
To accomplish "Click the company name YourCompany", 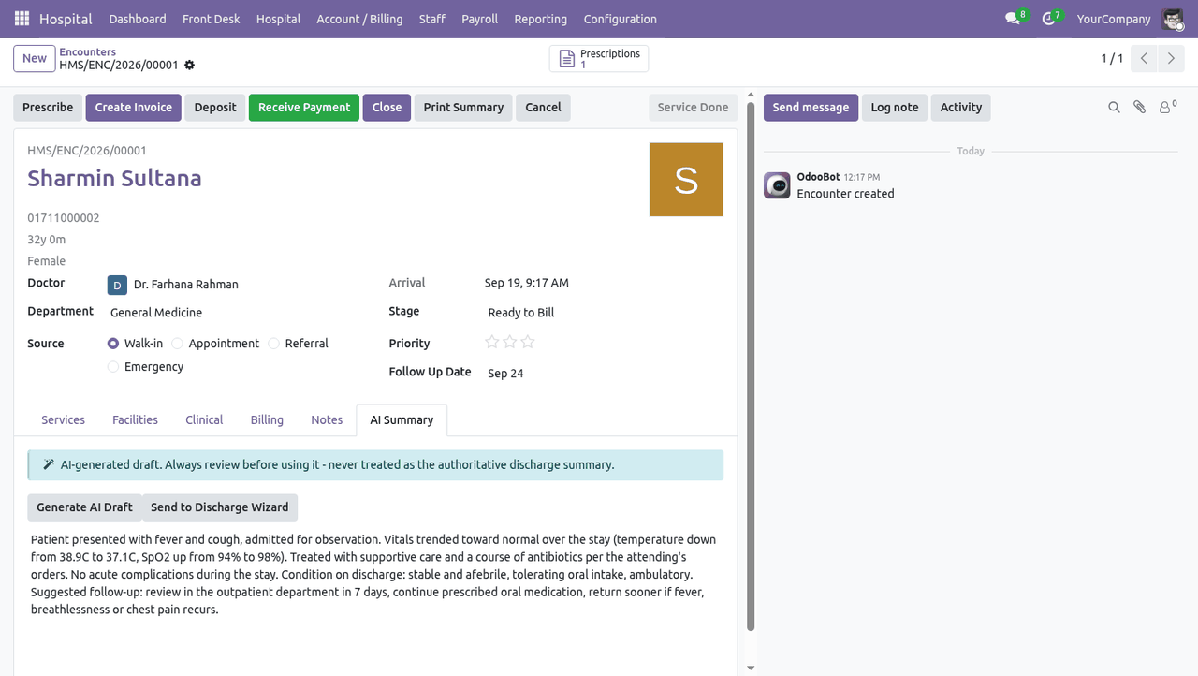I will point(1113,18).
